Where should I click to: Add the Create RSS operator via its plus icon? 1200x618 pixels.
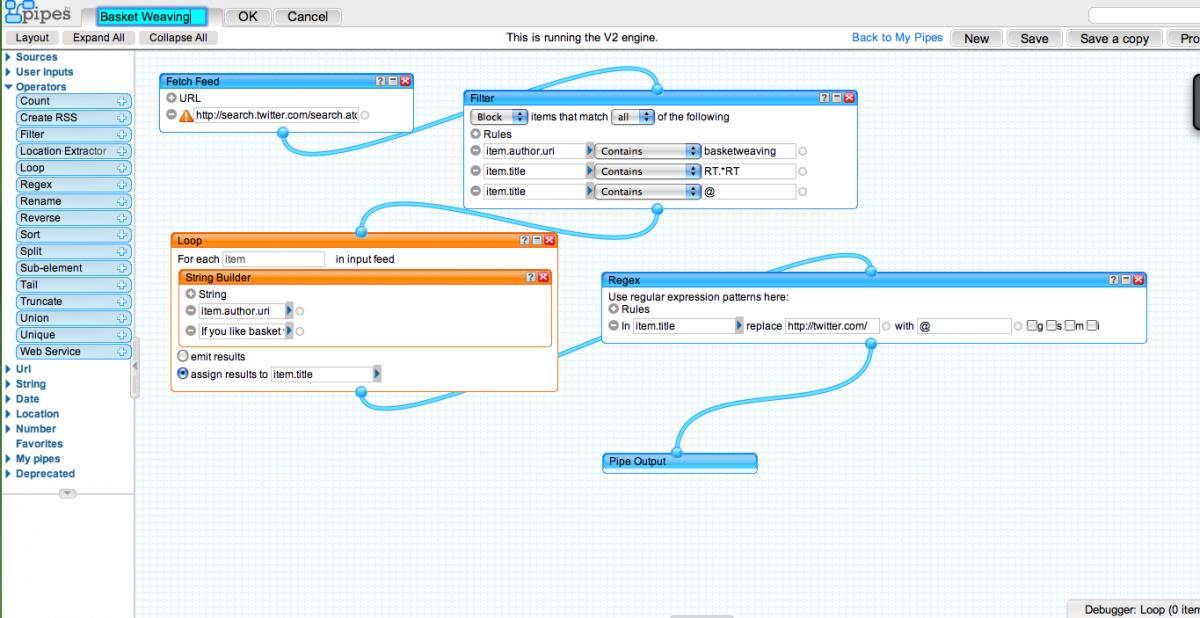tap(122, 118)
